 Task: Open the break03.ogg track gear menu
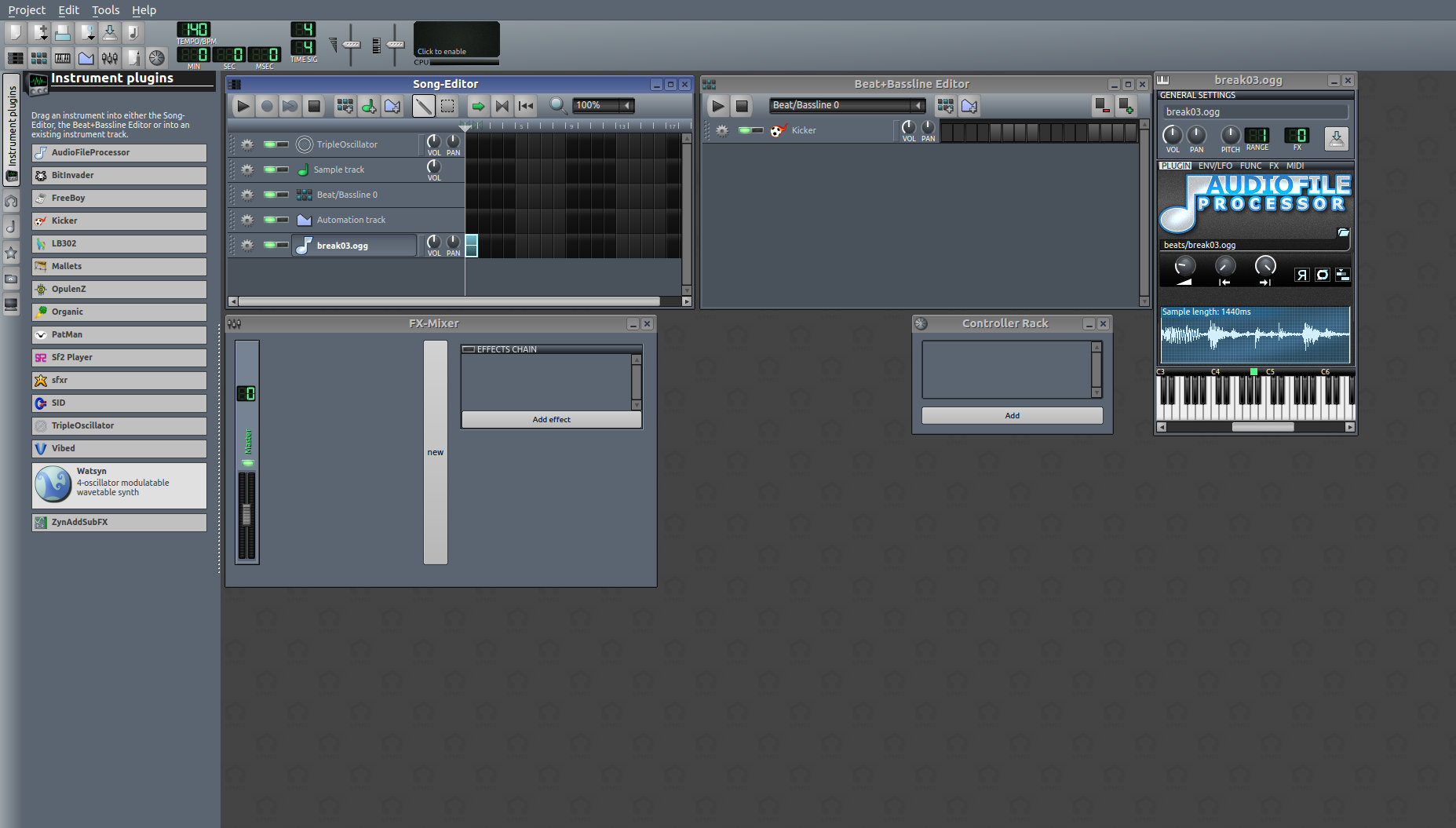247,246
